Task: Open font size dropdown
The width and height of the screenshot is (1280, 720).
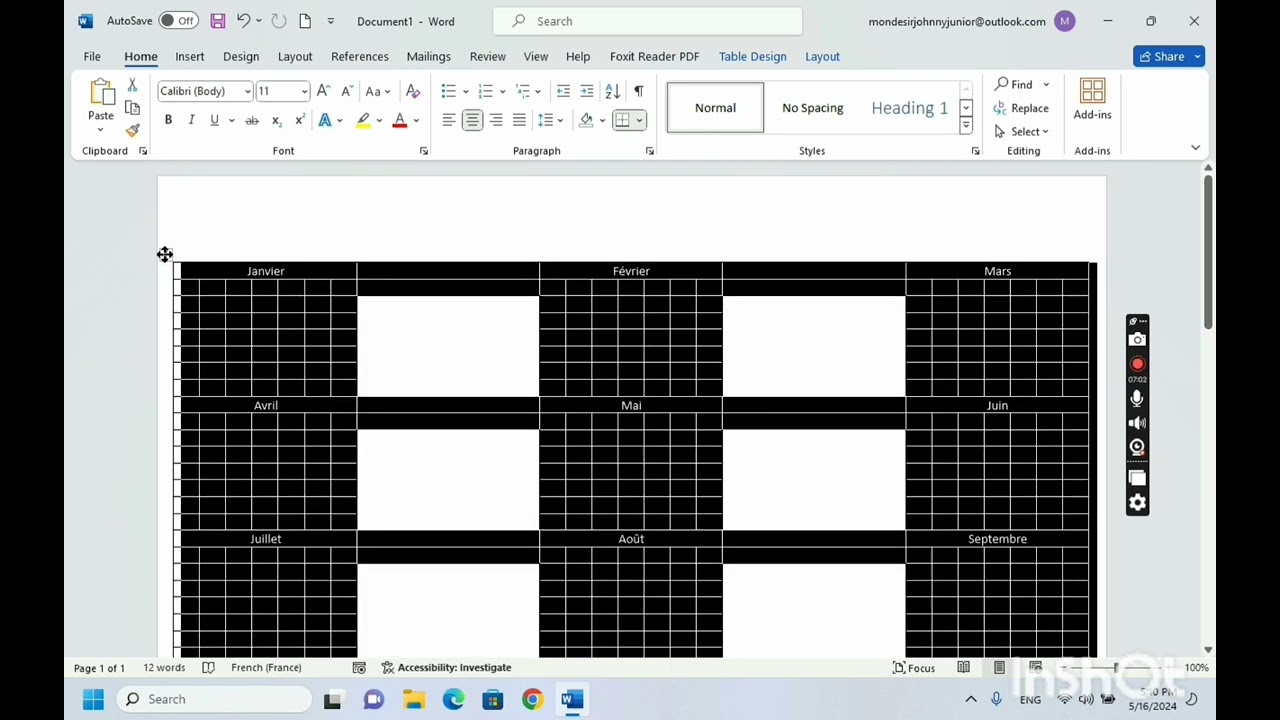Action: point(304,91)
